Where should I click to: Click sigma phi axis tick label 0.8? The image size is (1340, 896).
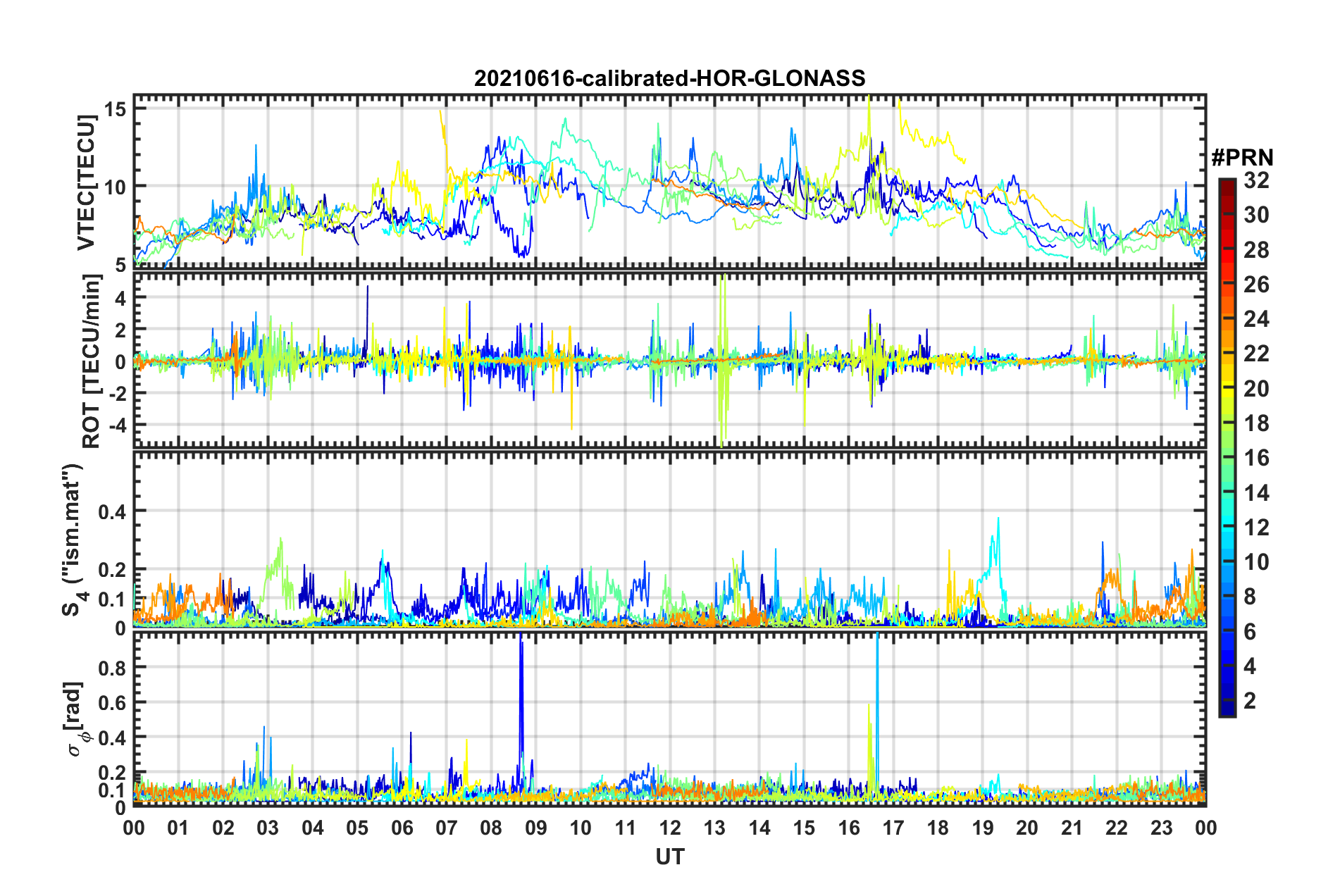[113, 667]
